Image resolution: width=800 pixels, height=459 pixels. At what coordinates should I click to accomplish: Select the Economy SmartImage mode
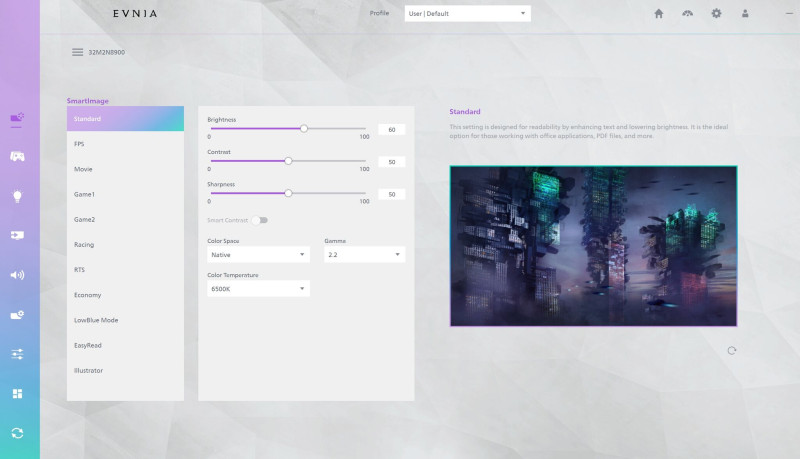(125, 295)
